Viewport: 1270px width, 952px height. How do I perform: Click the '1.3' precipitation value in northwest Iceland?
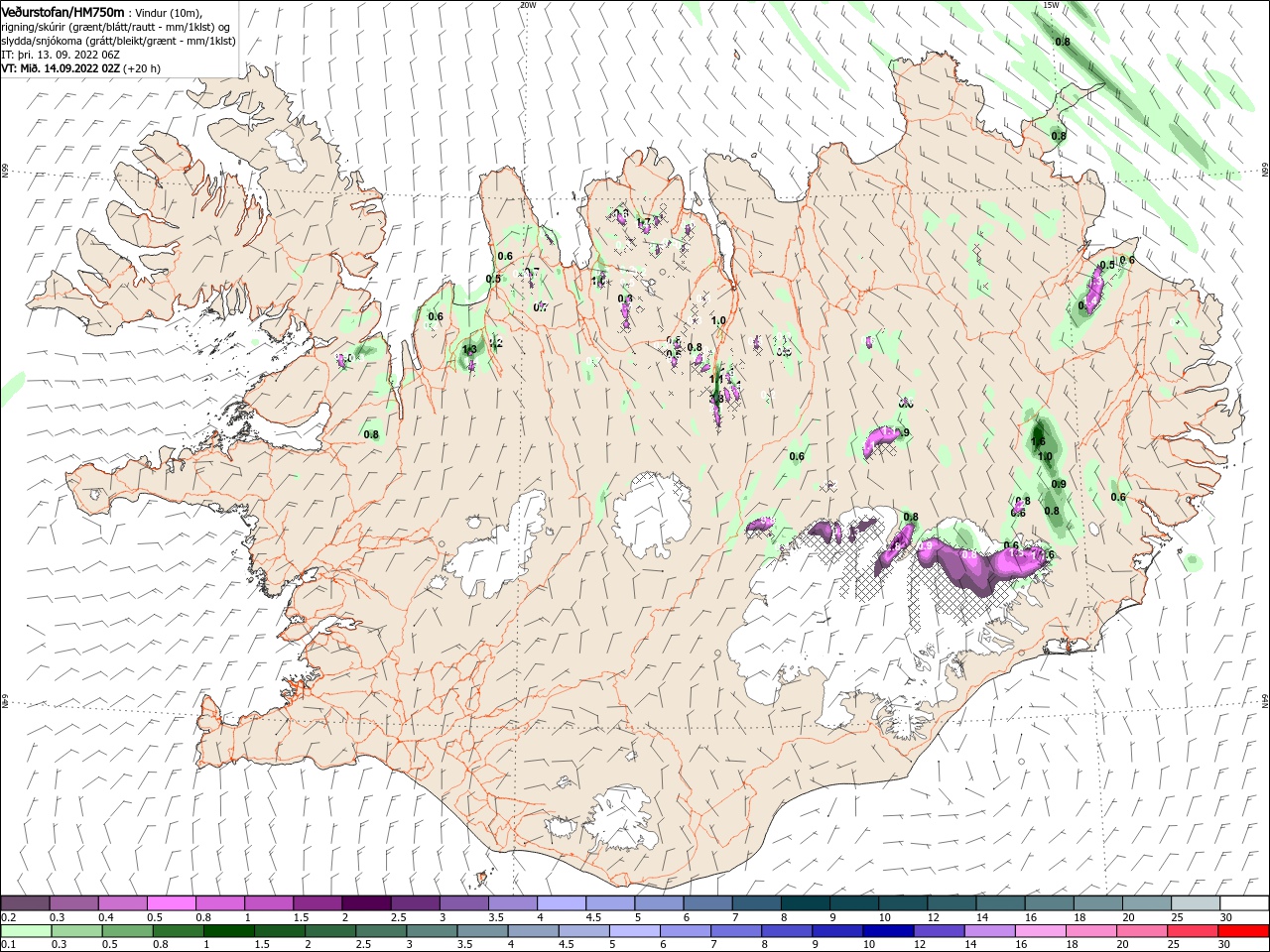pos(469,349)
